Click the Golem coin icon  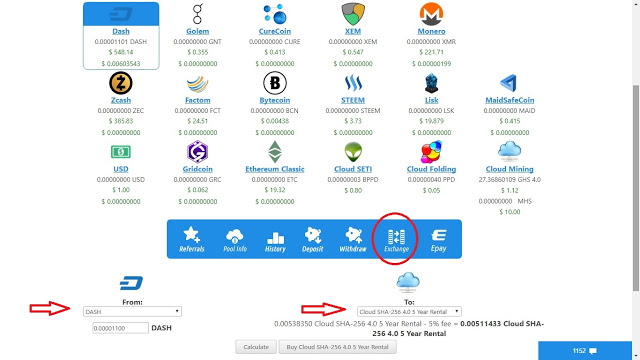pyautogui.click(x=198, y=14)
